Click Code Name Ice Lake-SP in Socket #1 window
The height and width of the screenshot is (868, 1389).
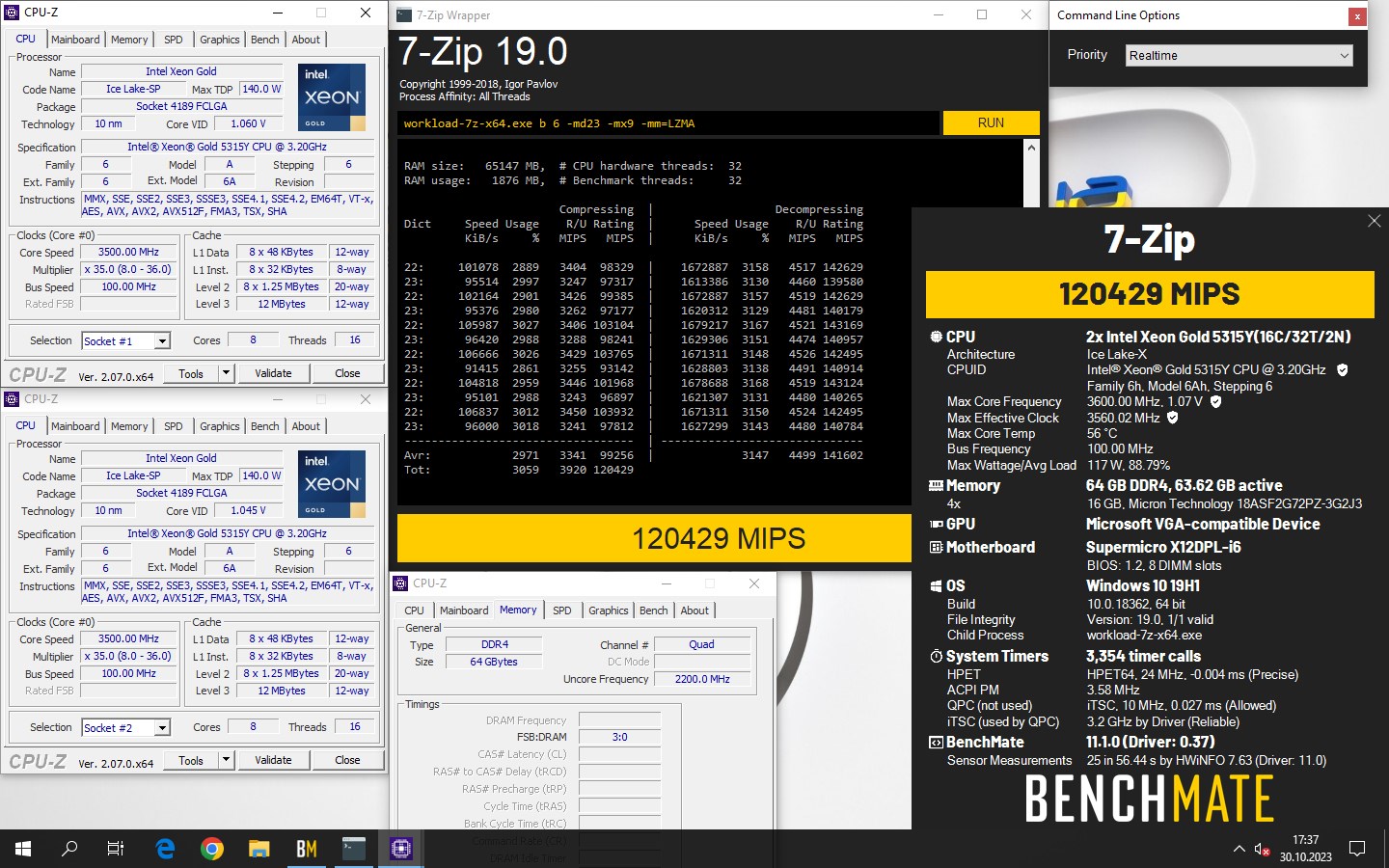point(133,89)
